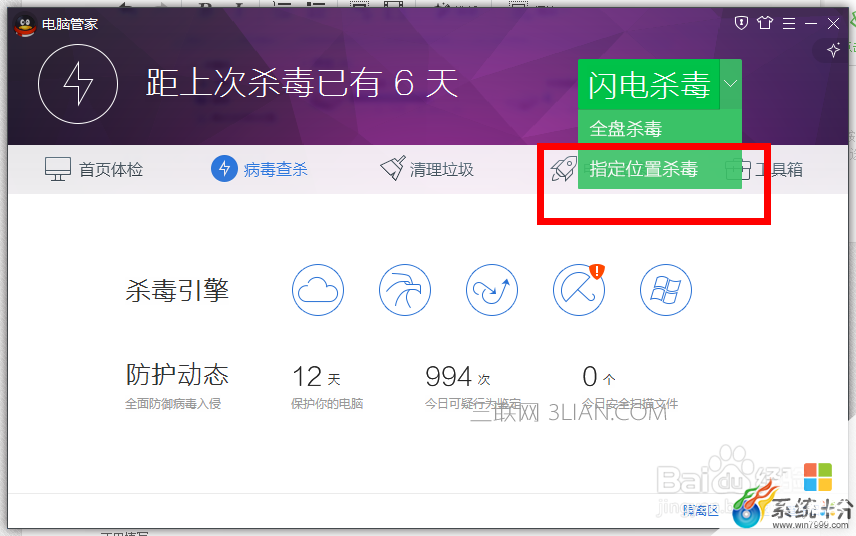This screenshot has height=536, width=856.
Task: Click the wave-arrow antivirus engine icon
Action: click(x=492, y=290)
